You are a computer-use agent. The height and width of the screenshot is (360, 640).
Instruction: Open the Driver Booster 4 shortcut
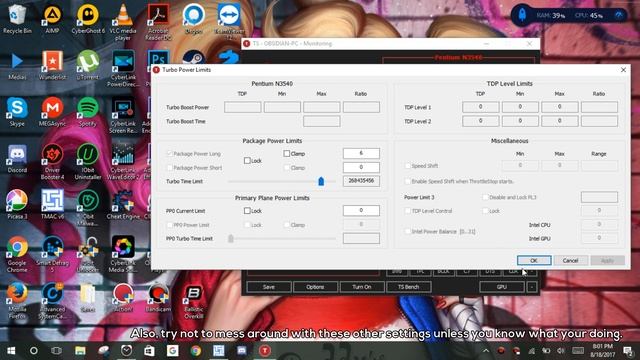pos(52,161)
